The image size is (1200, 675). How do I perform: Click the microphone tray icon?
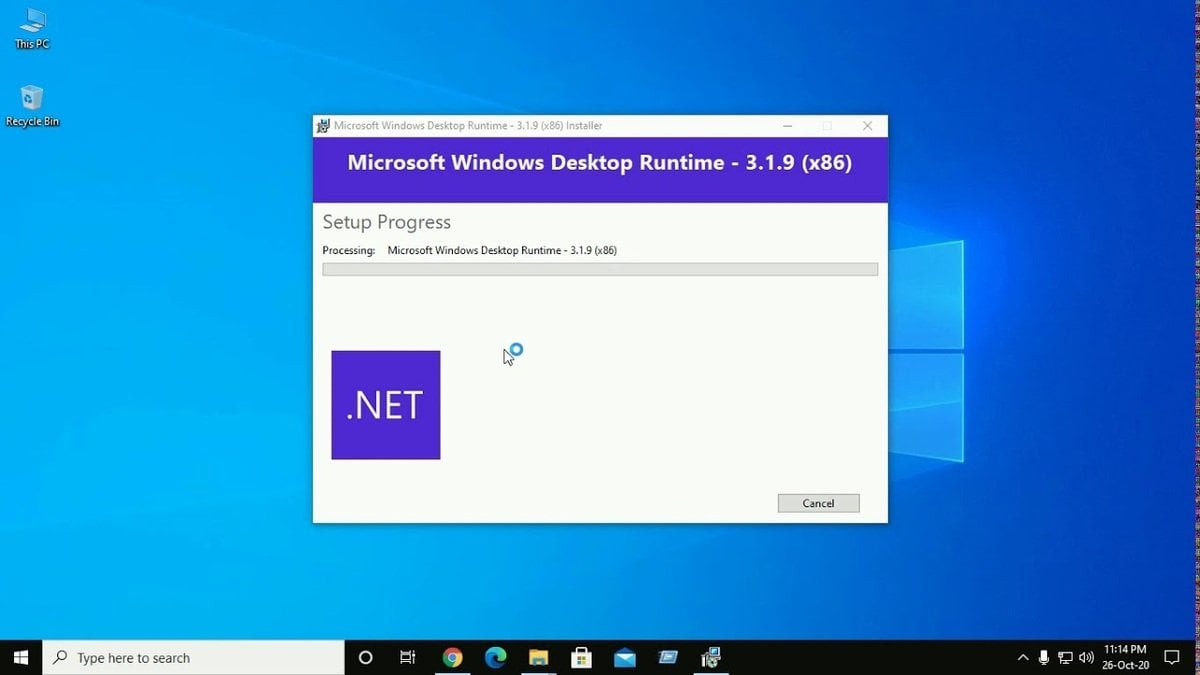point(1044,657)
